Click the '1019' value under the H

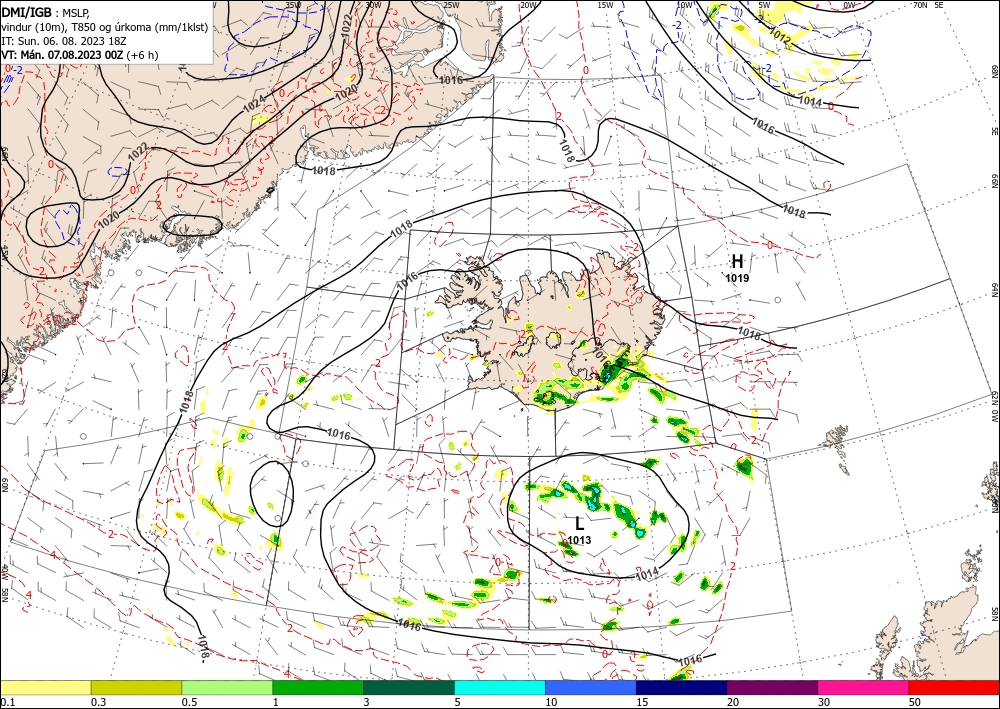[737, 278]
